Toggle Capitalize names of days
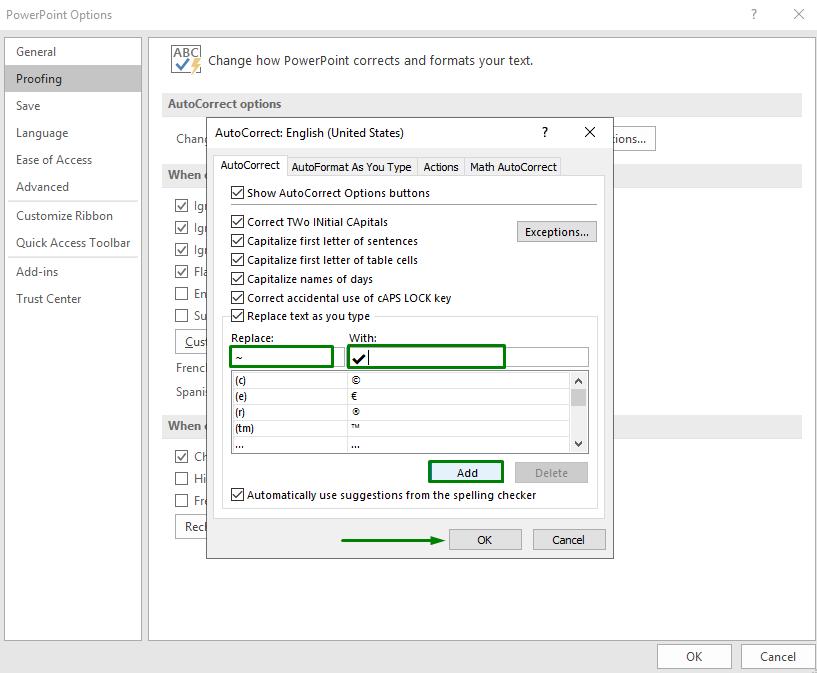Viewport: 817px width, 673px height. tap(237, 278)
